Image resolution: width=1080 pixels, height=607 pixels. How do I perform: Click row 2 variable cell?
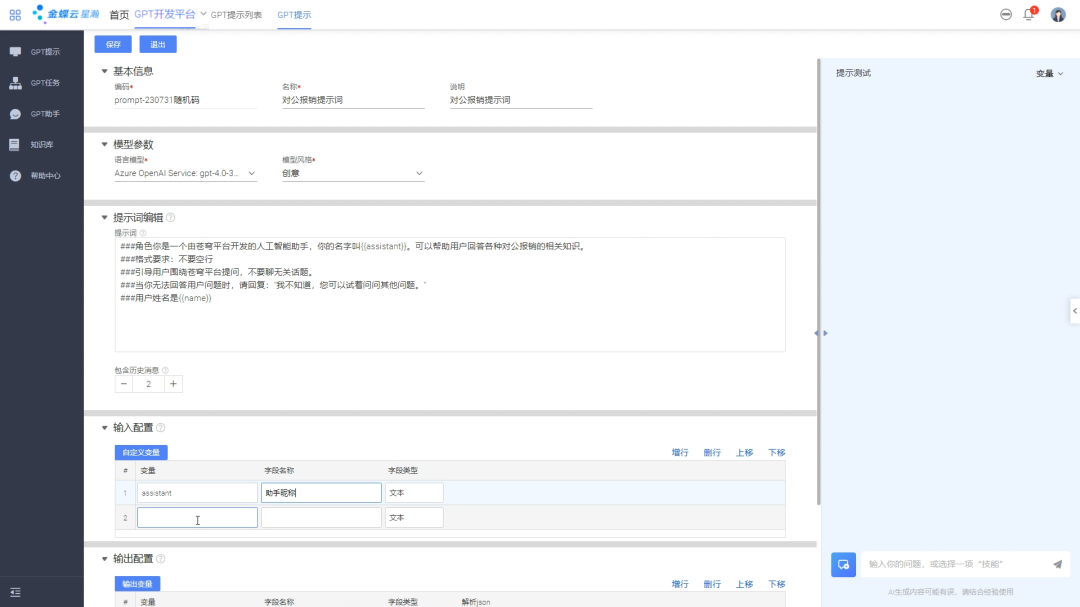197,517
